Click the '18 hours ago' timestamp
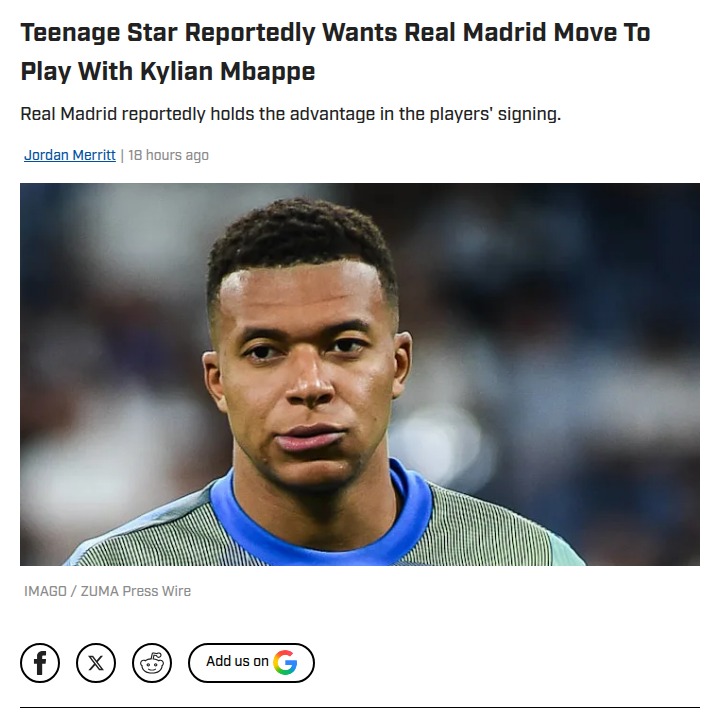 [169, 155]
